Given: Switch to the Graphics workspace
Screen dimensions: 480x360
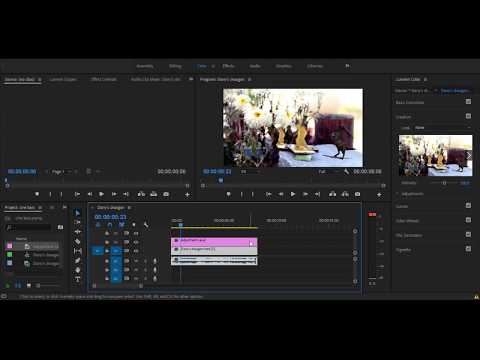Looking at the screenshot, I should point(284,66).
